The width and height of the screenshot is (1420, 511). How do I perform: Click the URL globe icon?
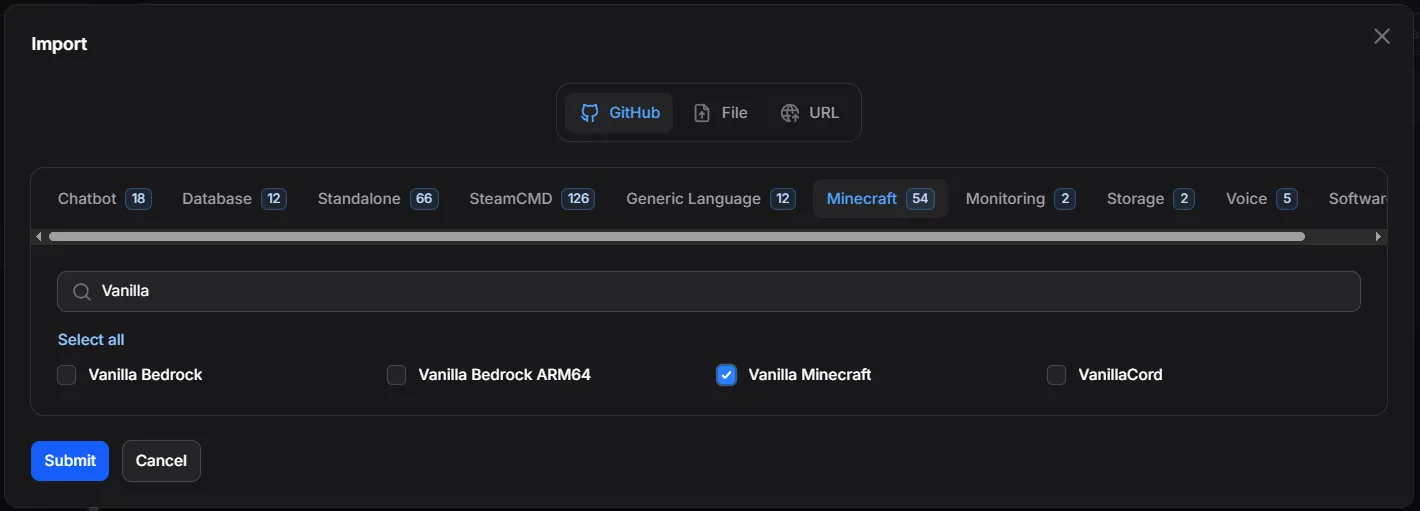[x=790, y=113]
